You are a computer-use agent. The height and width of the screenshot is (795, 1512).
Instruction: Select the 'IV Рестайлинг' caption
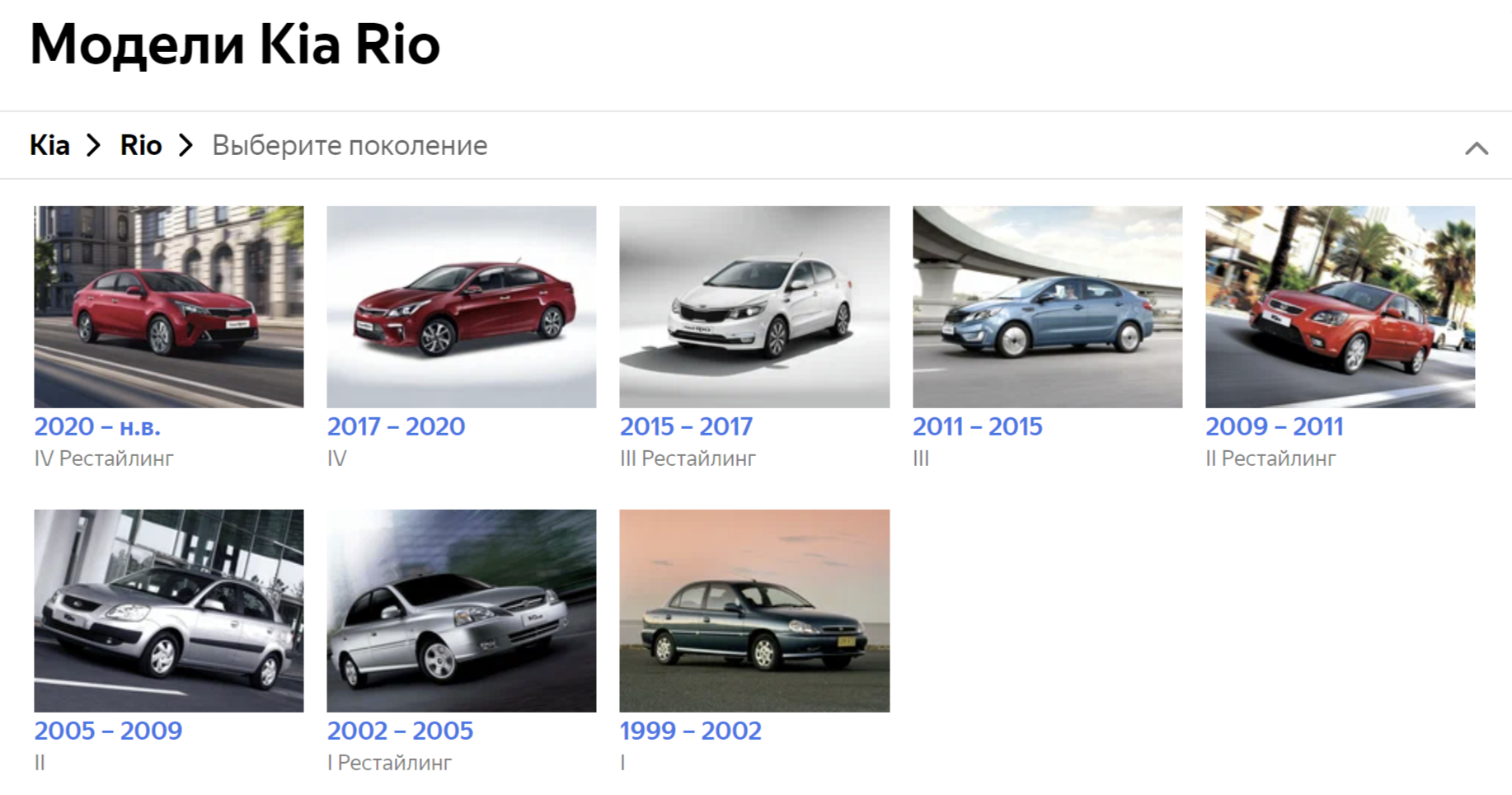(104, 459)
